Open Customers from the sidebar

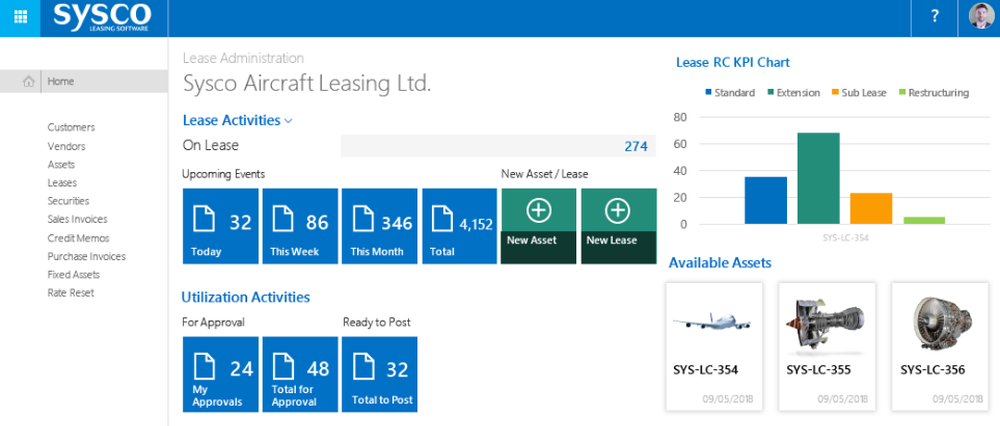point(71,127)
